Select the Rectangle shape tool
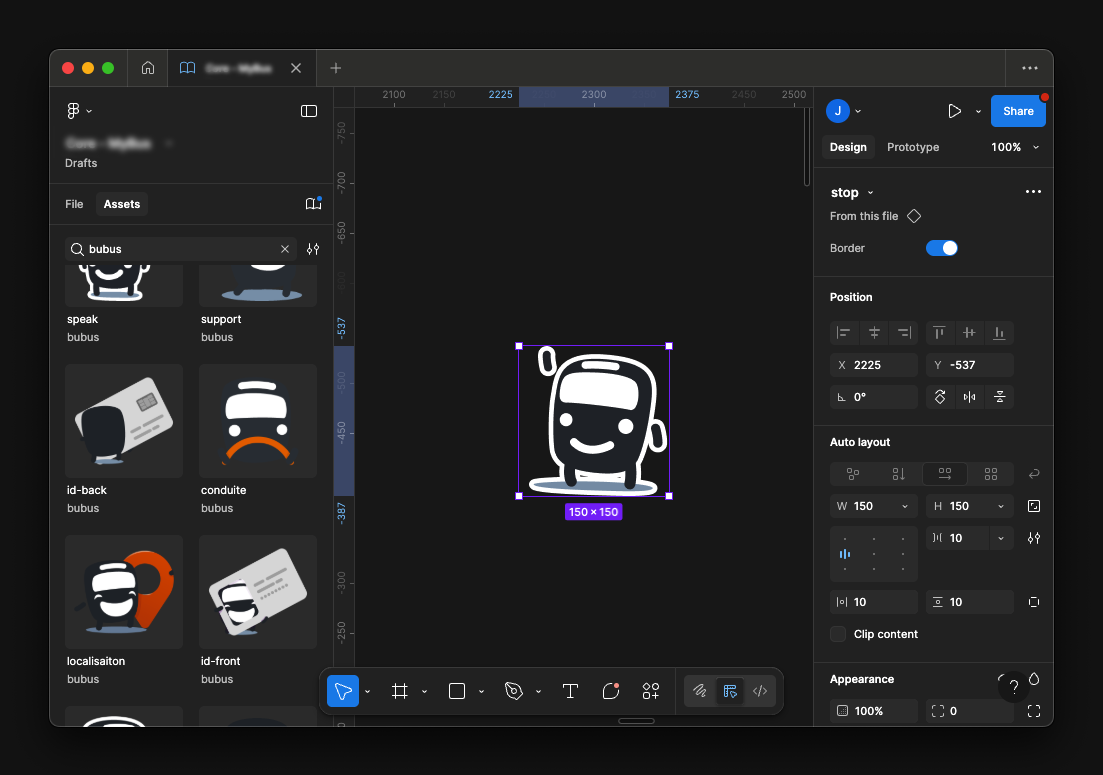This screenshot has height=775, width=1103. (x=457, y=691)
